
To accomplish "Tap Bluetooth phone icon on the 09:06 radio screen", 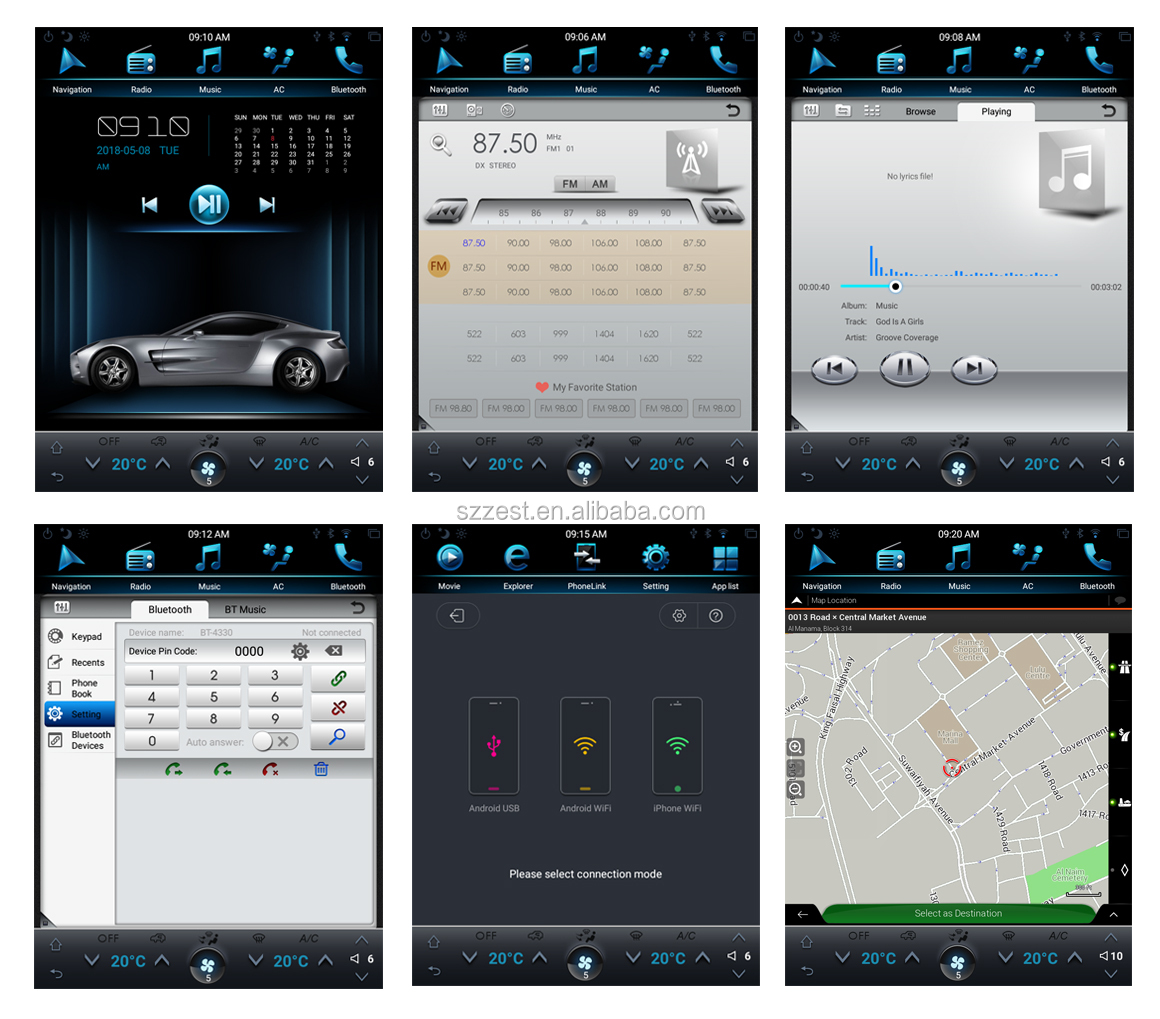I will coord(723,61).
